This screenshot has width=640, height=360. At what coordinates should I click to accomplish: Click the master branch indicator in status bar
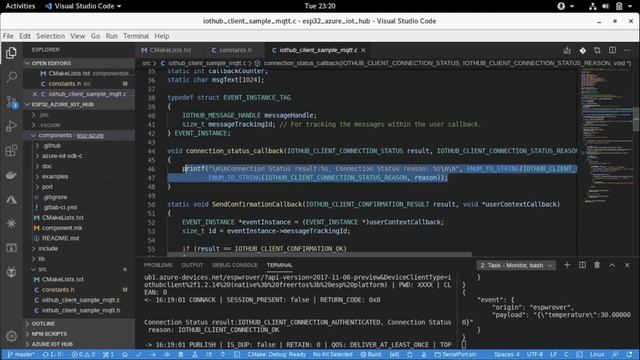pos(21,354)
